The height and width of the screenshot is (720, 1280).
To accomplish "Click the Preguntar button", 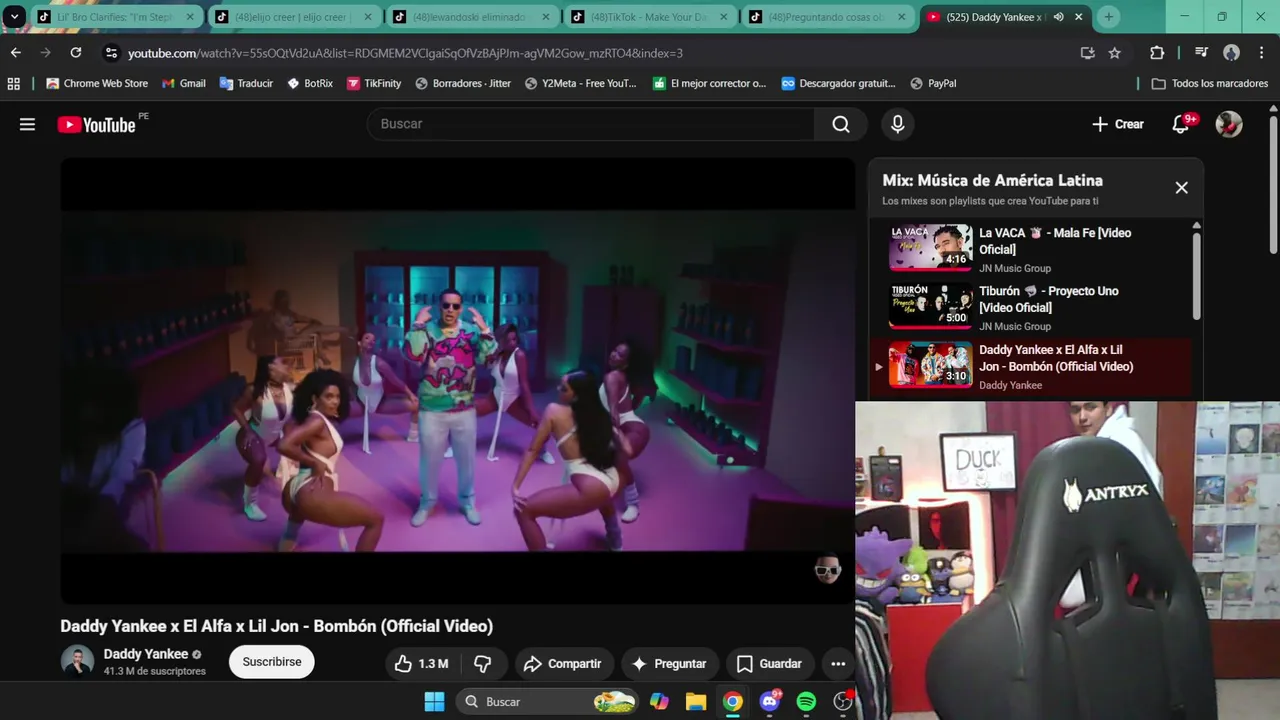I will tap(669, 663).
